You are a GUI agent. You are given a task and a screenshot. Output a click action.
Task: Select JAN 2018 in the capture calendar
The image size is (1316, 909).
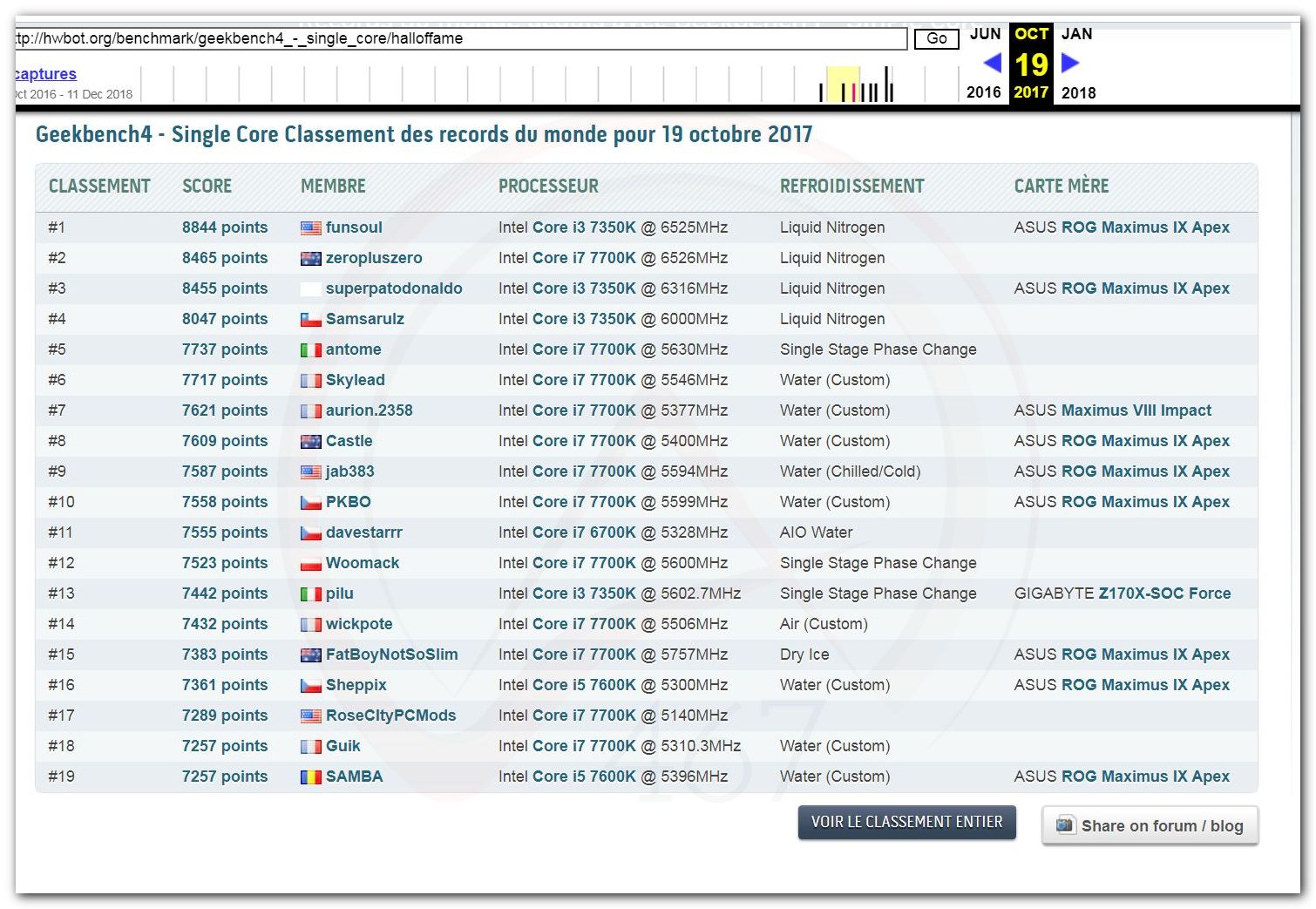coord(1077,35)
